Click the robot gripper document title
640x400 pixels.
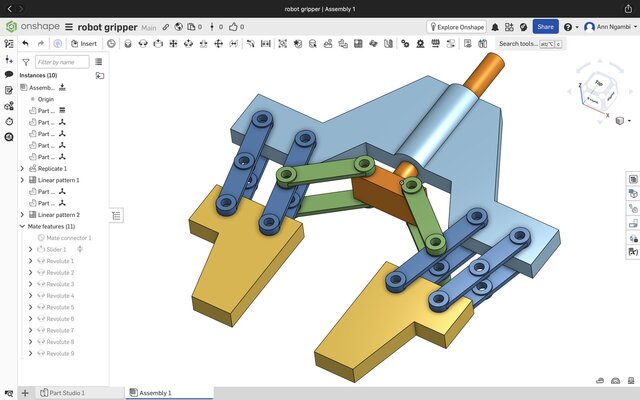(107, 27)
